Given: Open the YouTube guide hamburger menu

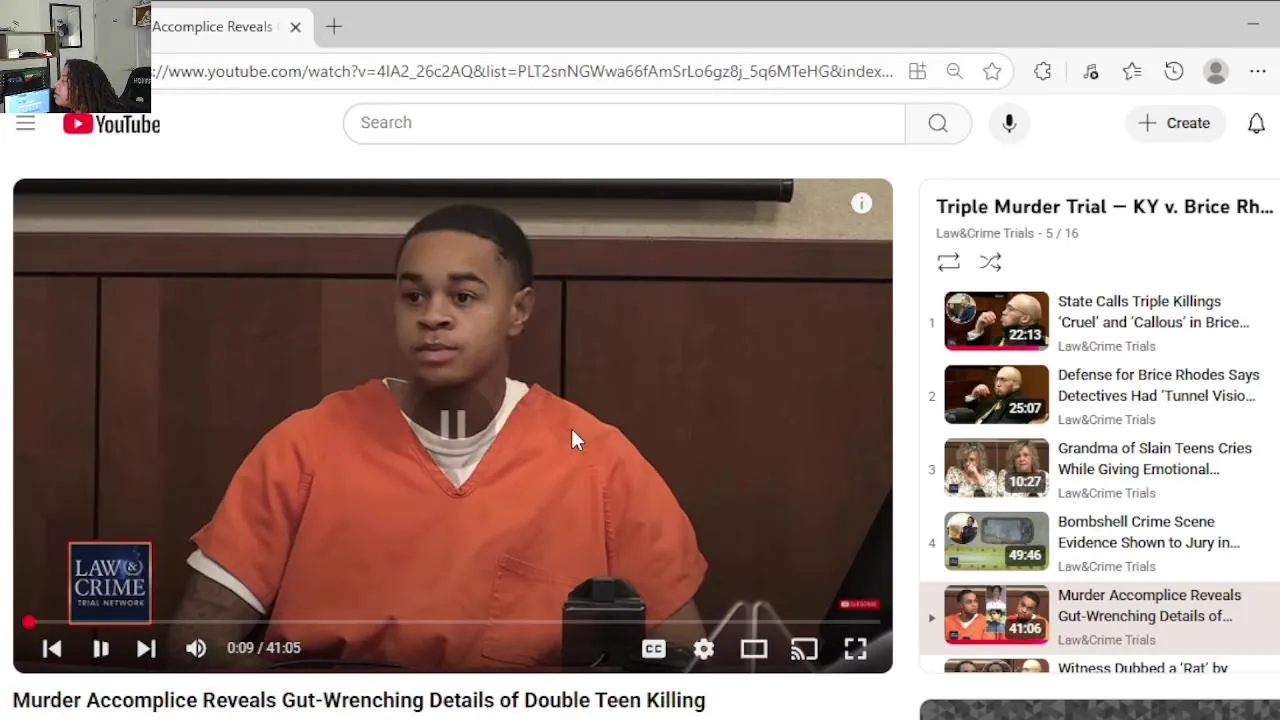Looking at the screenshot, I should tap(26, 123).
